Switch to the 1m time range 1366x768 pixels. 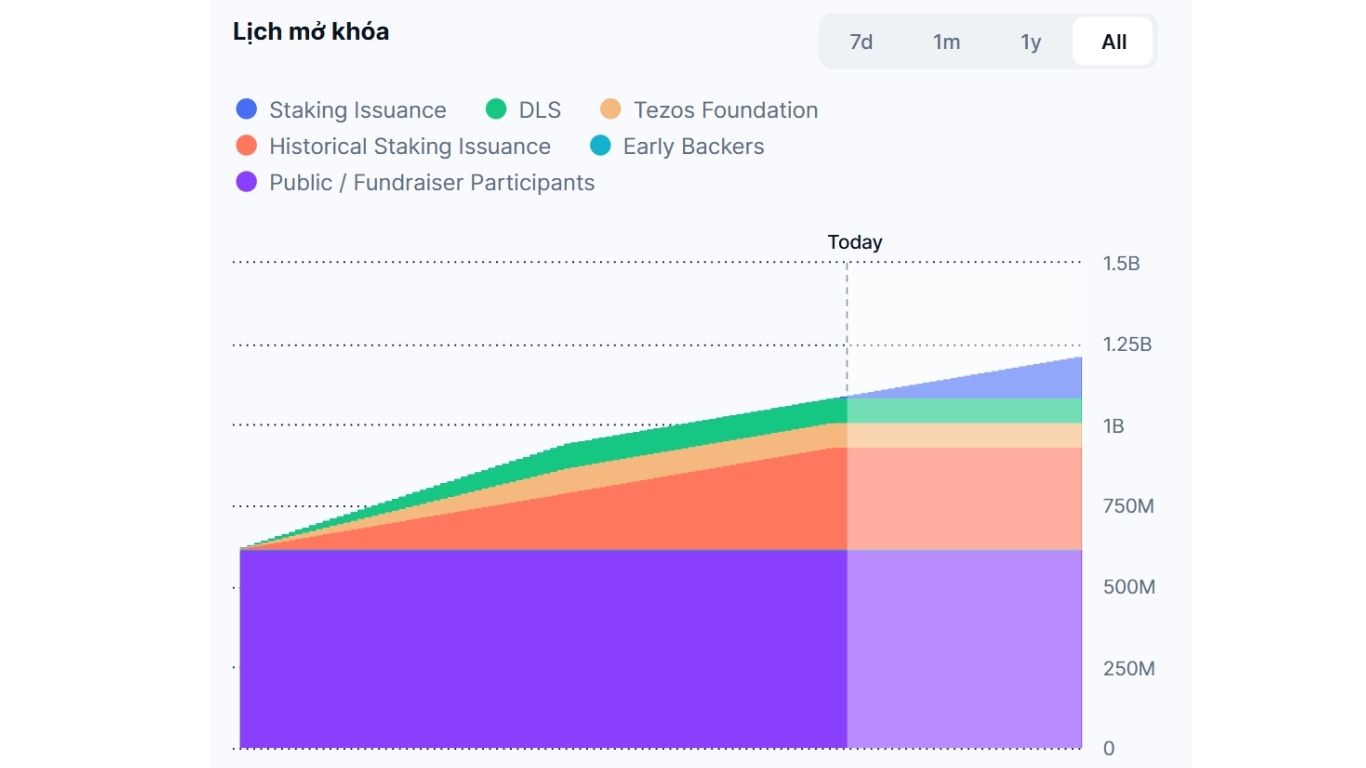coord(946,42)
